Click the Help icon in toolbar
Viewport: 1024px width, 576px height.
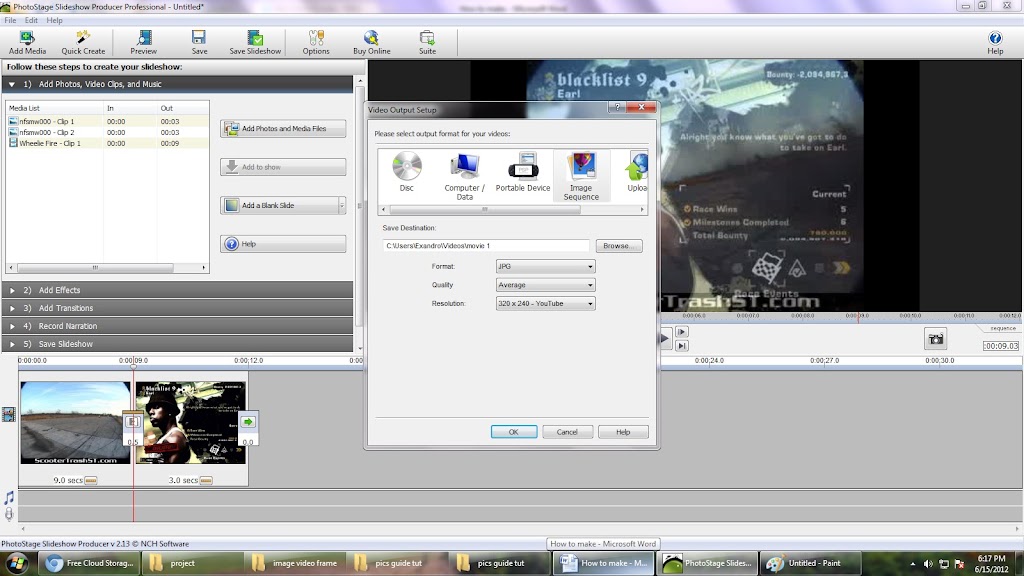pyautogui.click(x=995, y=42)
